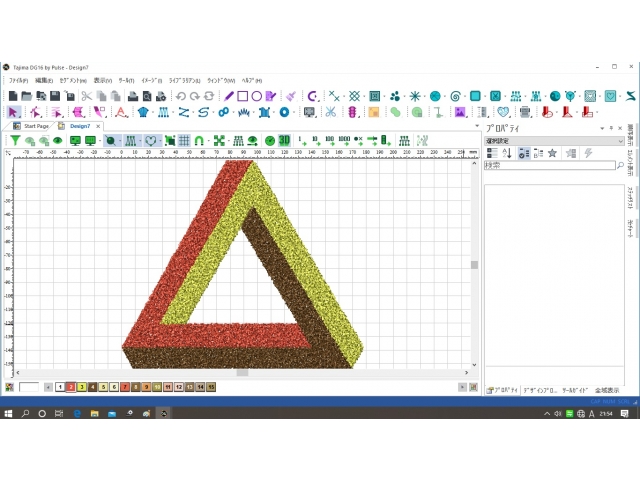
Task: Create a new design with the New file icon
Action: 13,96
